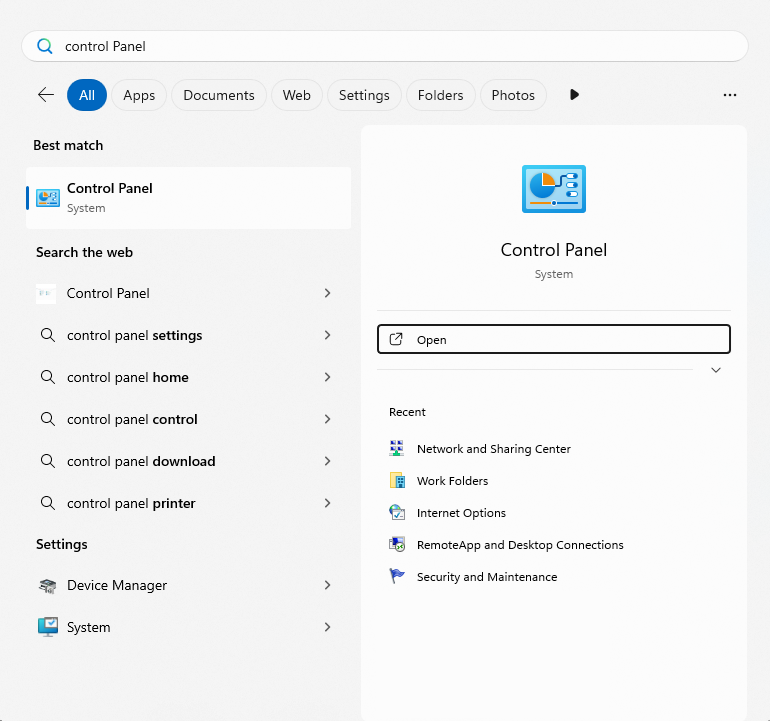
Task: Expand the actions list chevron below Open
Action: [715, 370]
